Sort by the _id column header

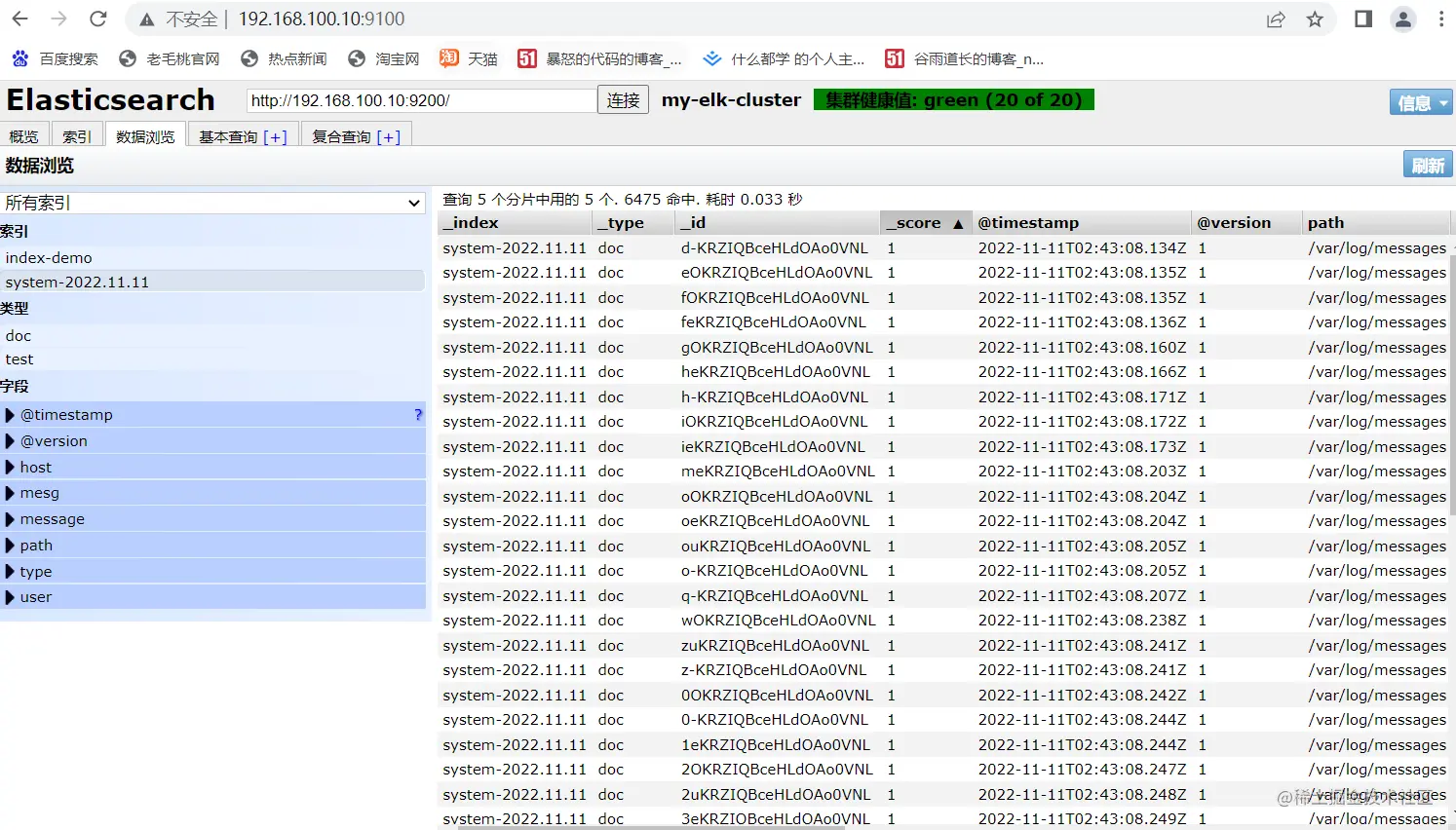coord(778,222)
